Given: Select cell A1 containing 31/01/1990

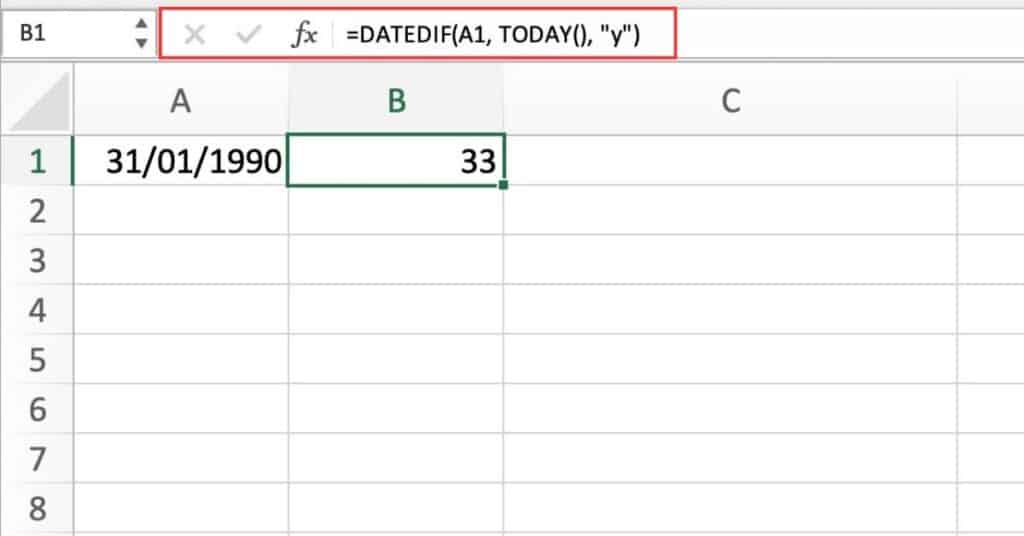Looking at the screenshot, I should pos(181,161).
